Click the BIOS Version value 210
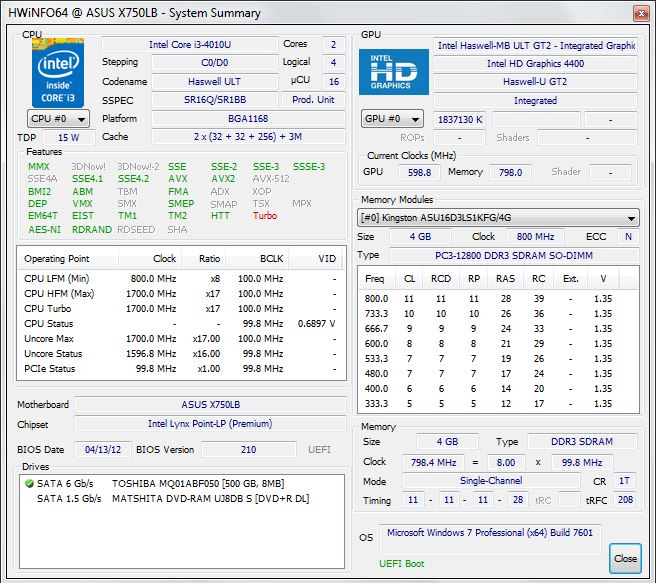 (249, 450)
